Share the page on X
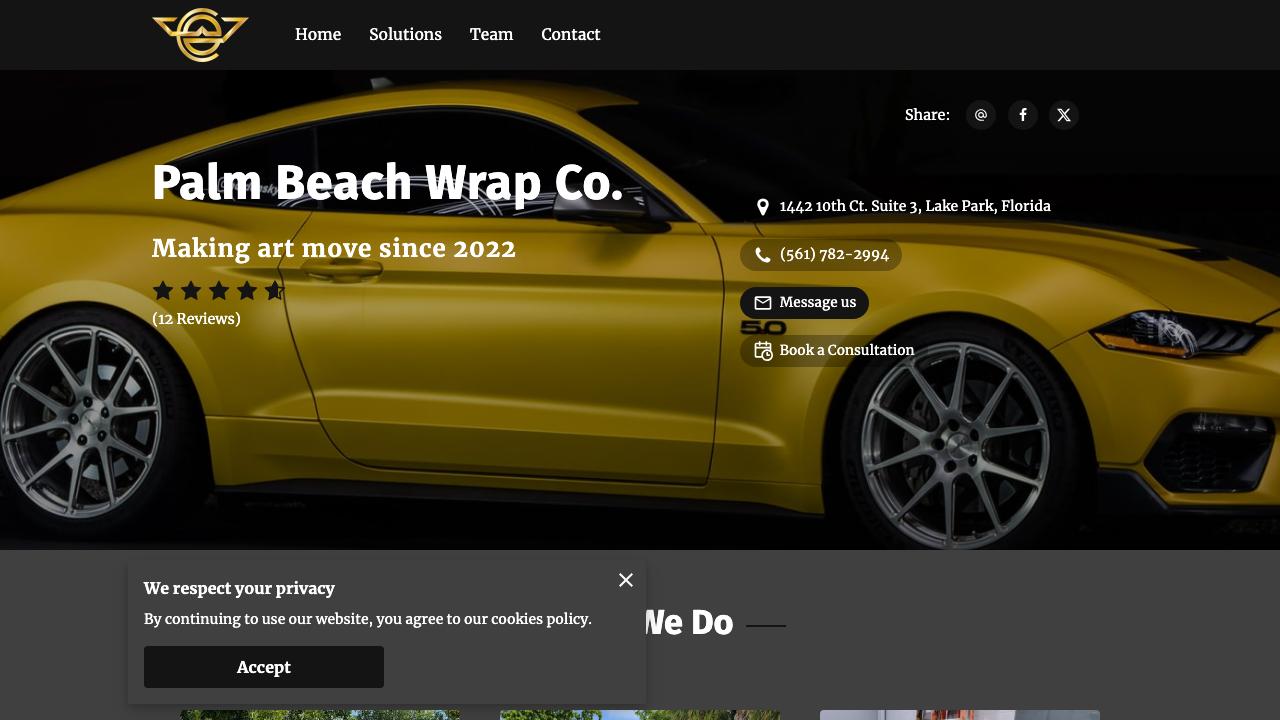The height and width of the screenshot is (720, 1280). [x=1064, y=115]
